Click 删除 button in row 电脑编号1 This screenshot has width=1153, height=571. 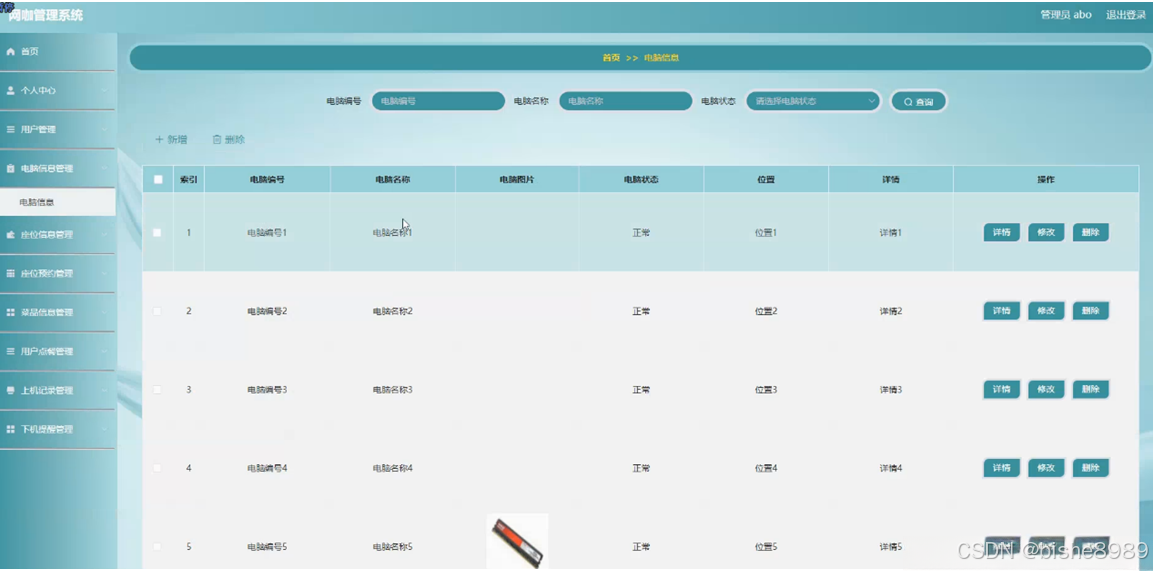(1090, 232)
